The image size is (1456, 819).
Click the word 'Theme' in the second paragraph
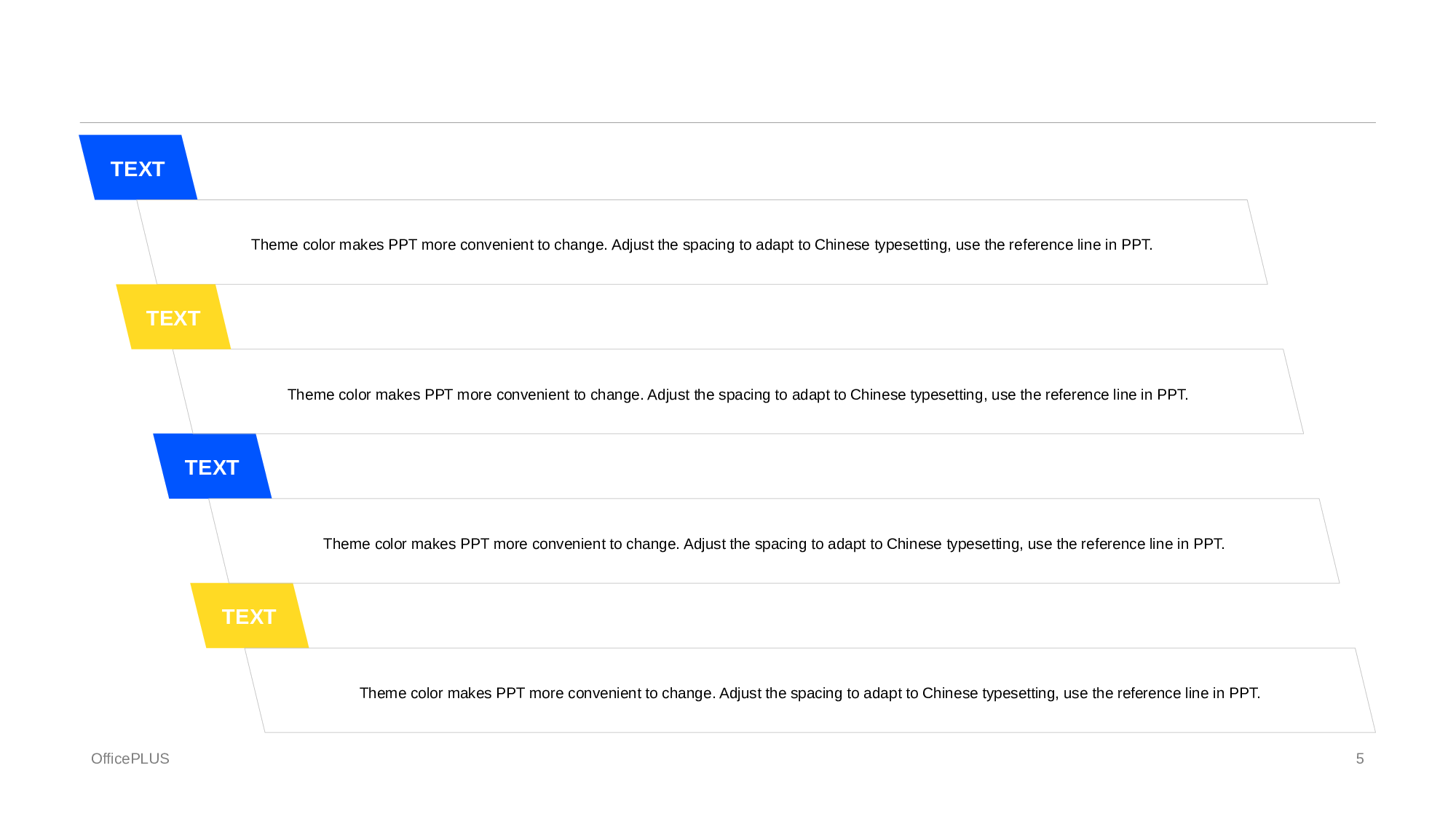(x=311, y=395)
